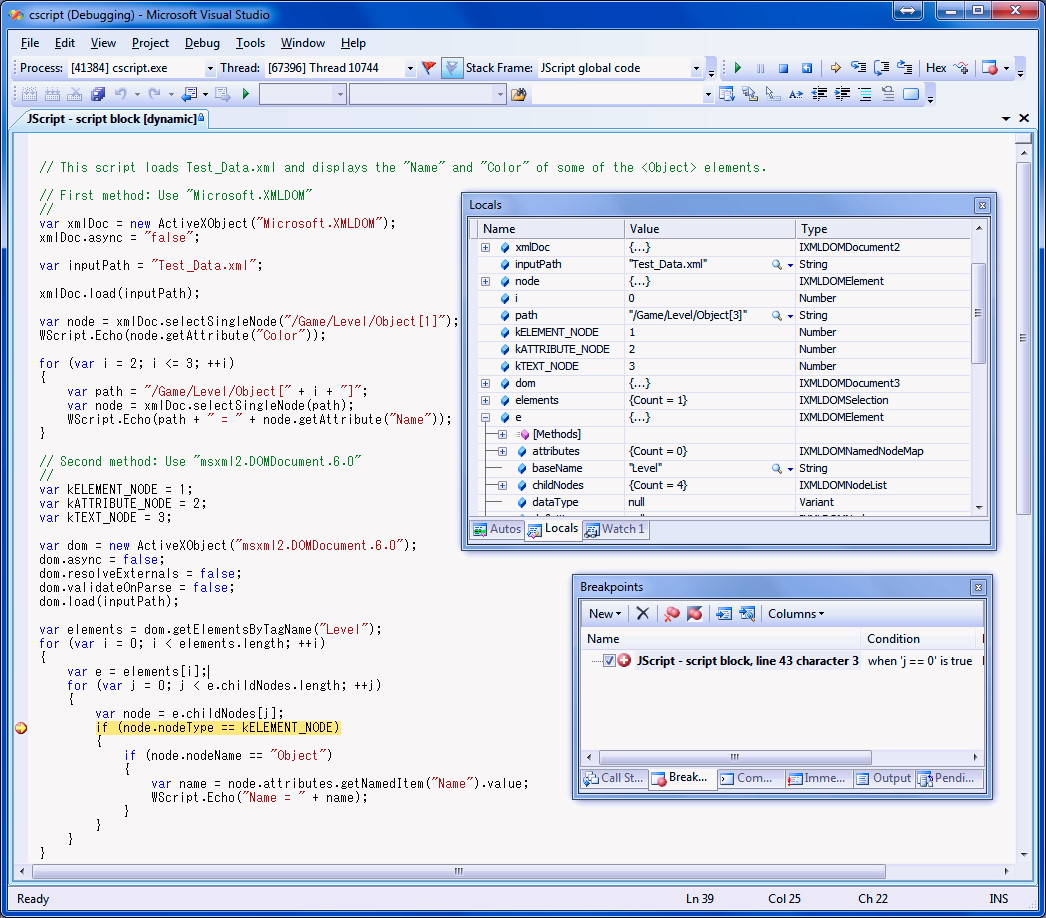The height and width of the screenshot is (918, 1046).
Task: Click the Step Into icon
Action: [x=859, y=68]
